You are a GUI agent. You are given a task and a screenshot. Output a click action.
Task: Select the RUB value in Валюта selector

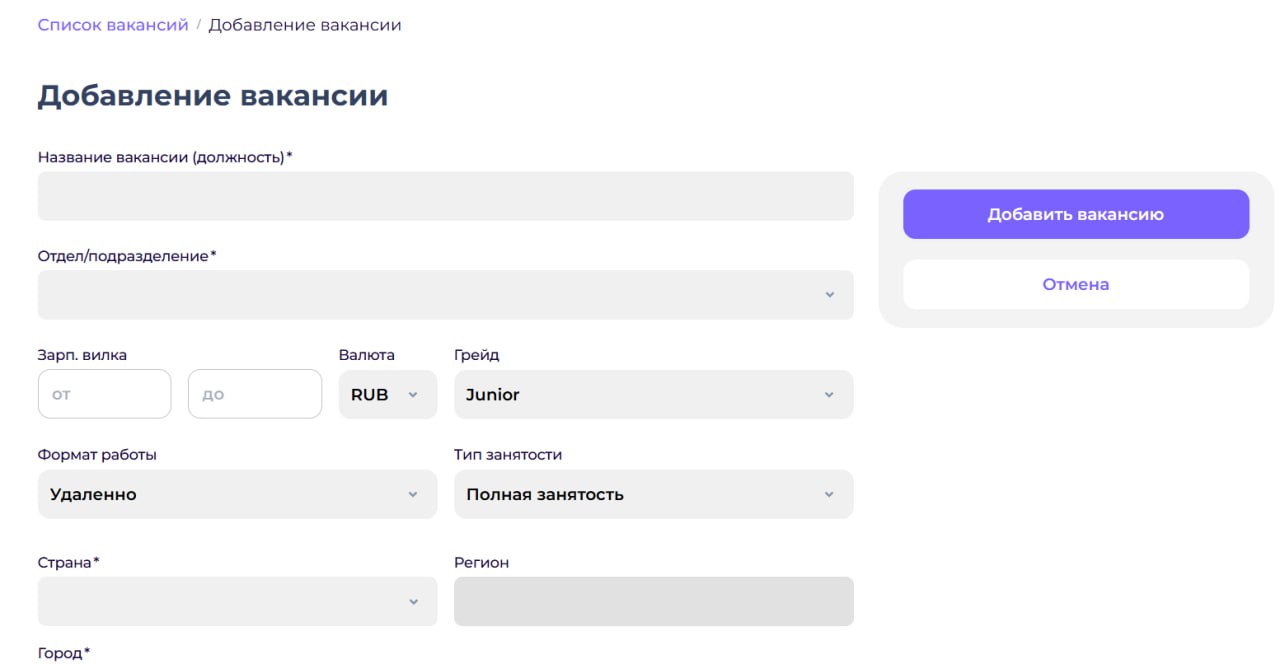click(369, 395)
